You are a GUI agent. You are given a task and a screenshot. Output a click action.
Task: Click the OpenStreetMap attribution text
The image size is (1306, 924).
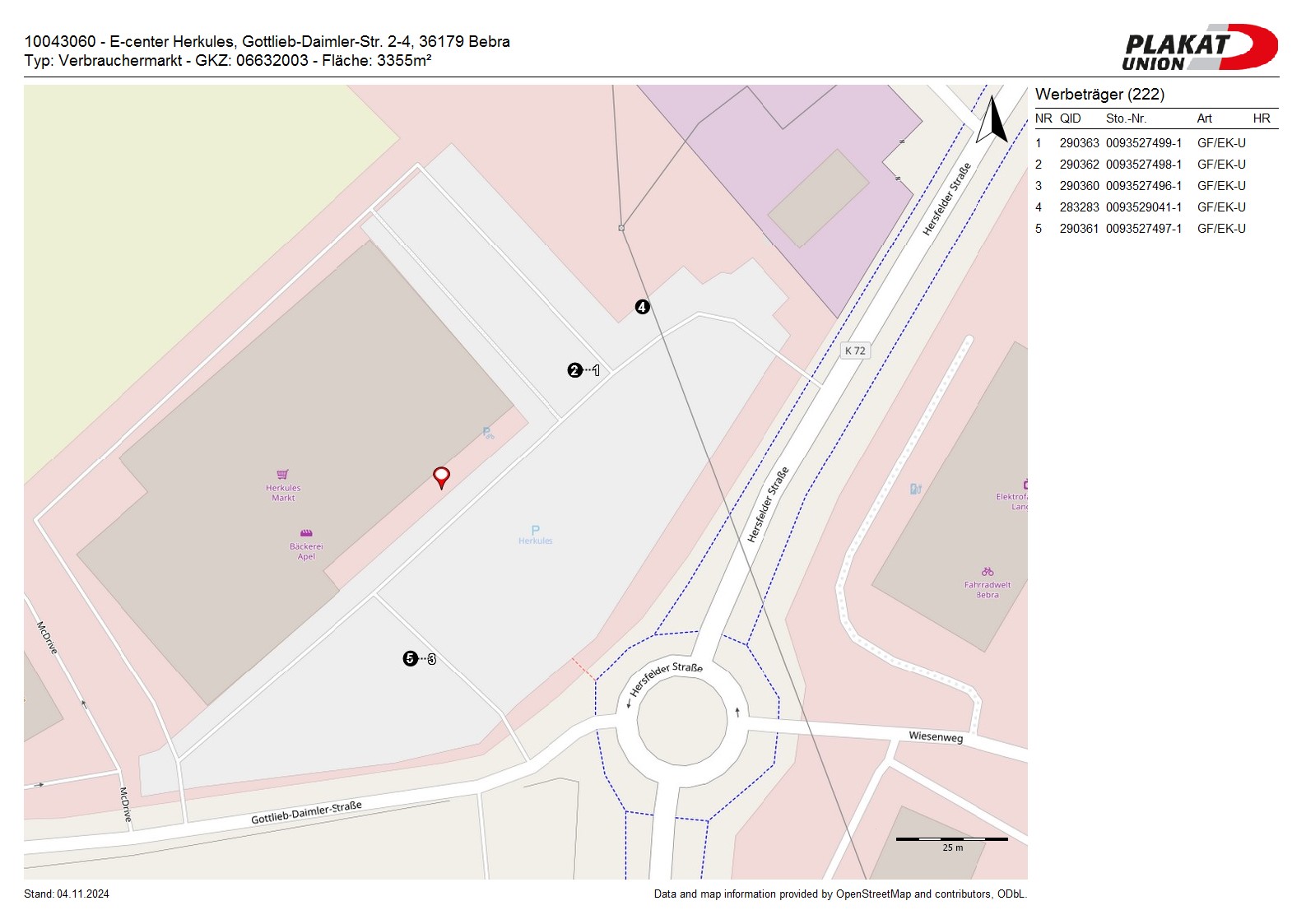[x=839, y=894]
